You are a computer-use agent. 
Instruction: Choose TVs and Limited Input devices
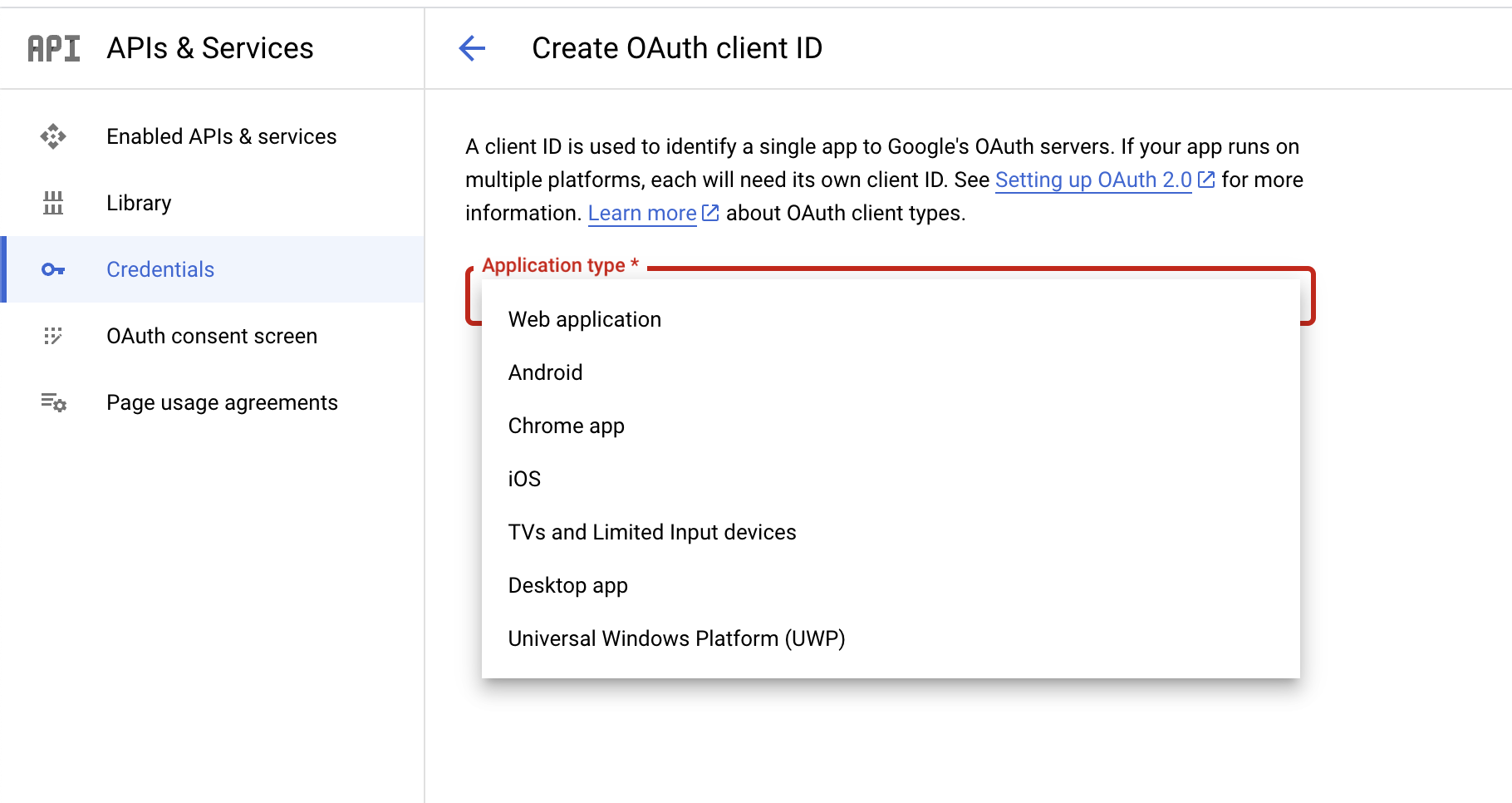click(x=652, y=532)
